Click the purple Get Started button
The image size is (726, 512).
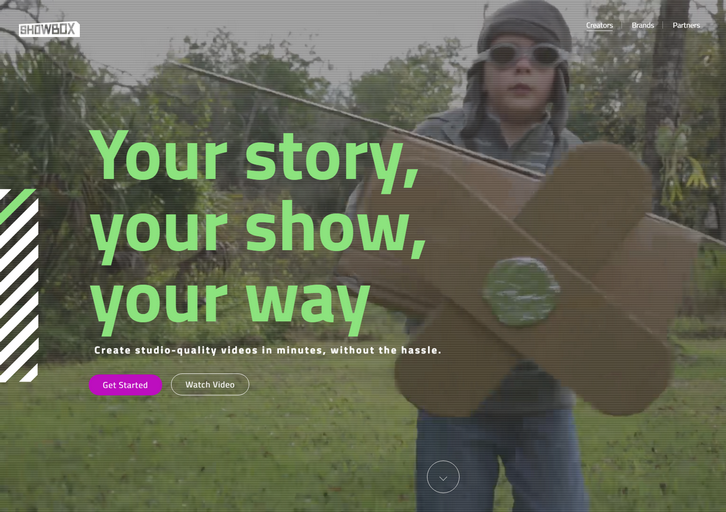point(125,385)
